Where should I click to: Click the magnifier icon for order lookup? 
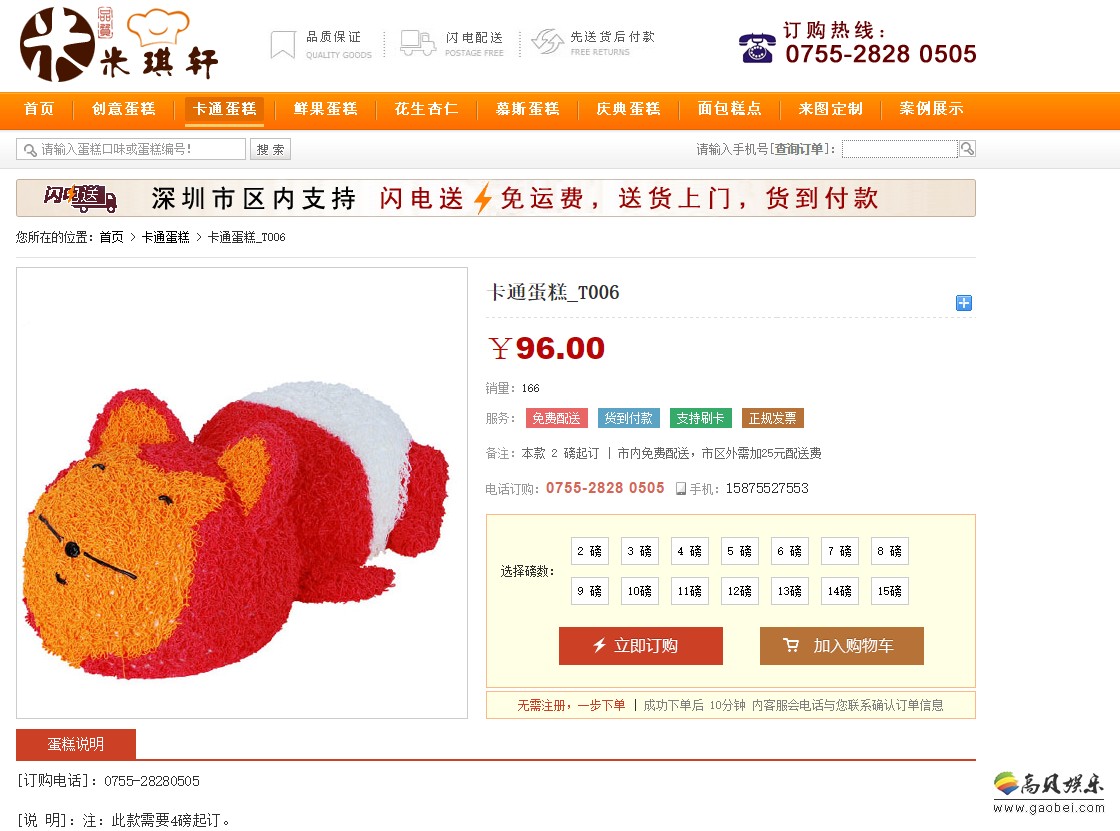[966, 149]
